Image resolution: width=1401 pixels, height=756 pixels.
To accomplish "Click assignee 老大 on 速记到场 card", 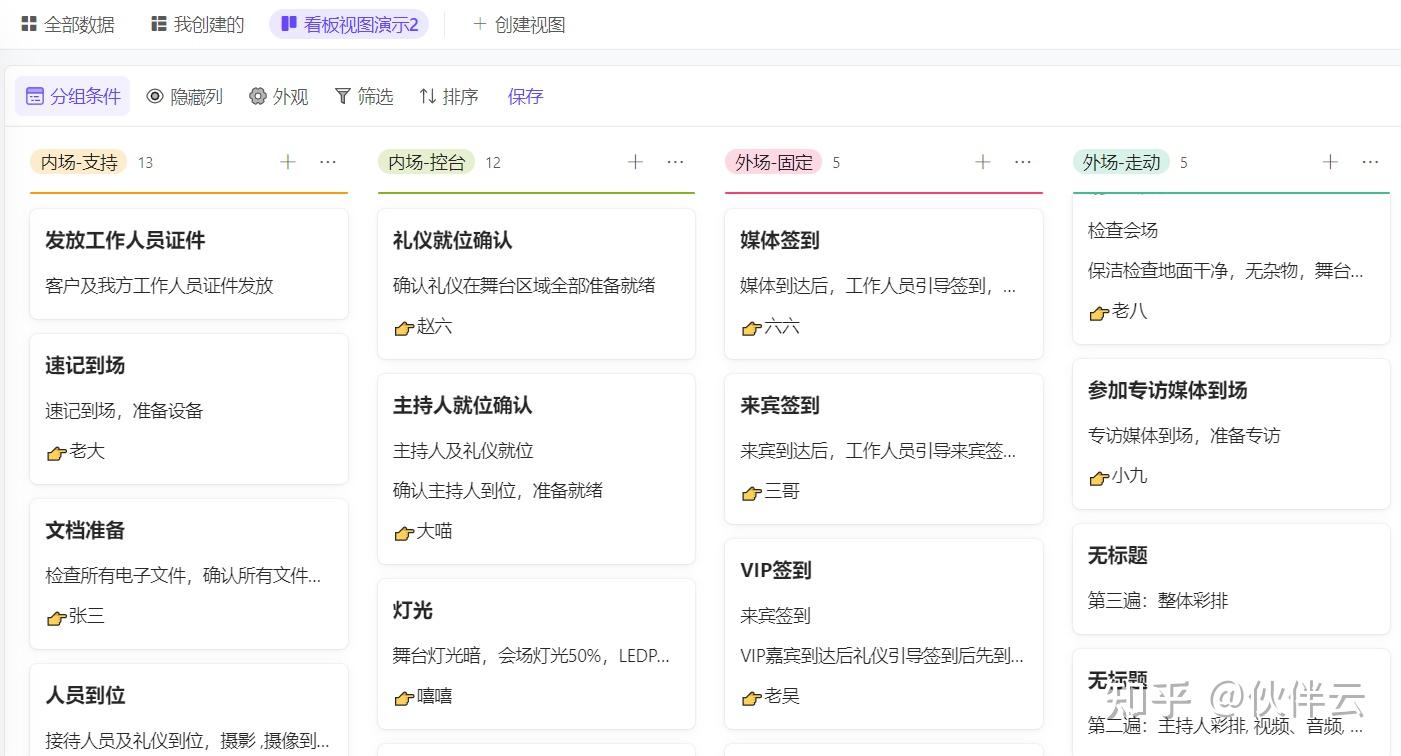I will tap(76, 451).
